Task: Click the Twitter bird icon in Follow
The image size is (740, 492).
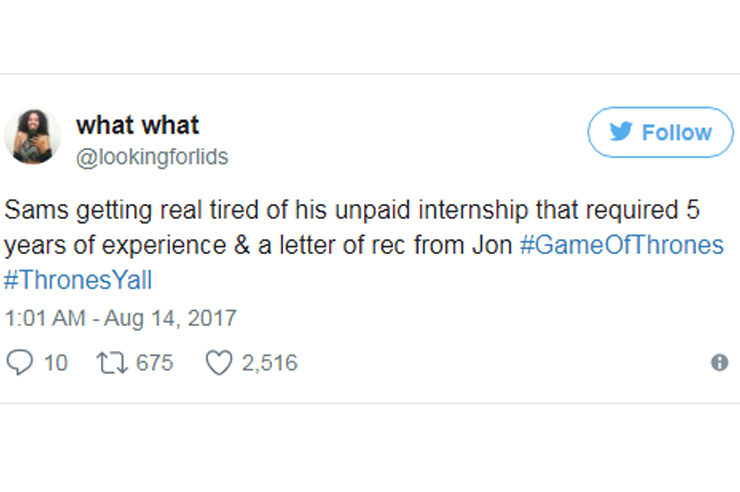Action: click(x=620, y=133)
